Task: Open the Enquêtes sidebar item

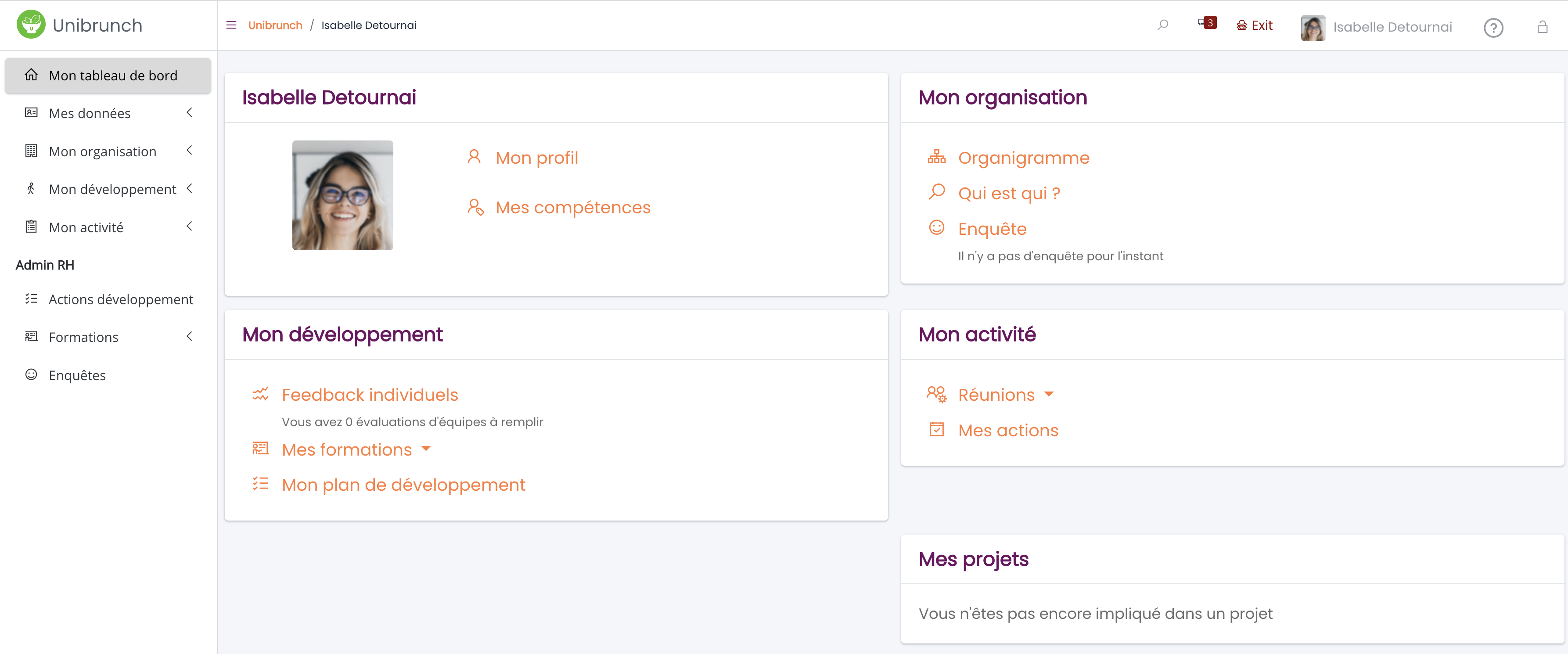Action: coord(77,375)
